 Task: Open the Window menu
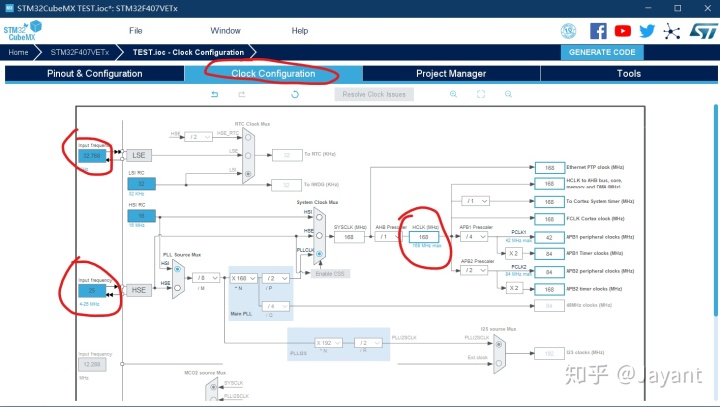[x=225, y=31]
